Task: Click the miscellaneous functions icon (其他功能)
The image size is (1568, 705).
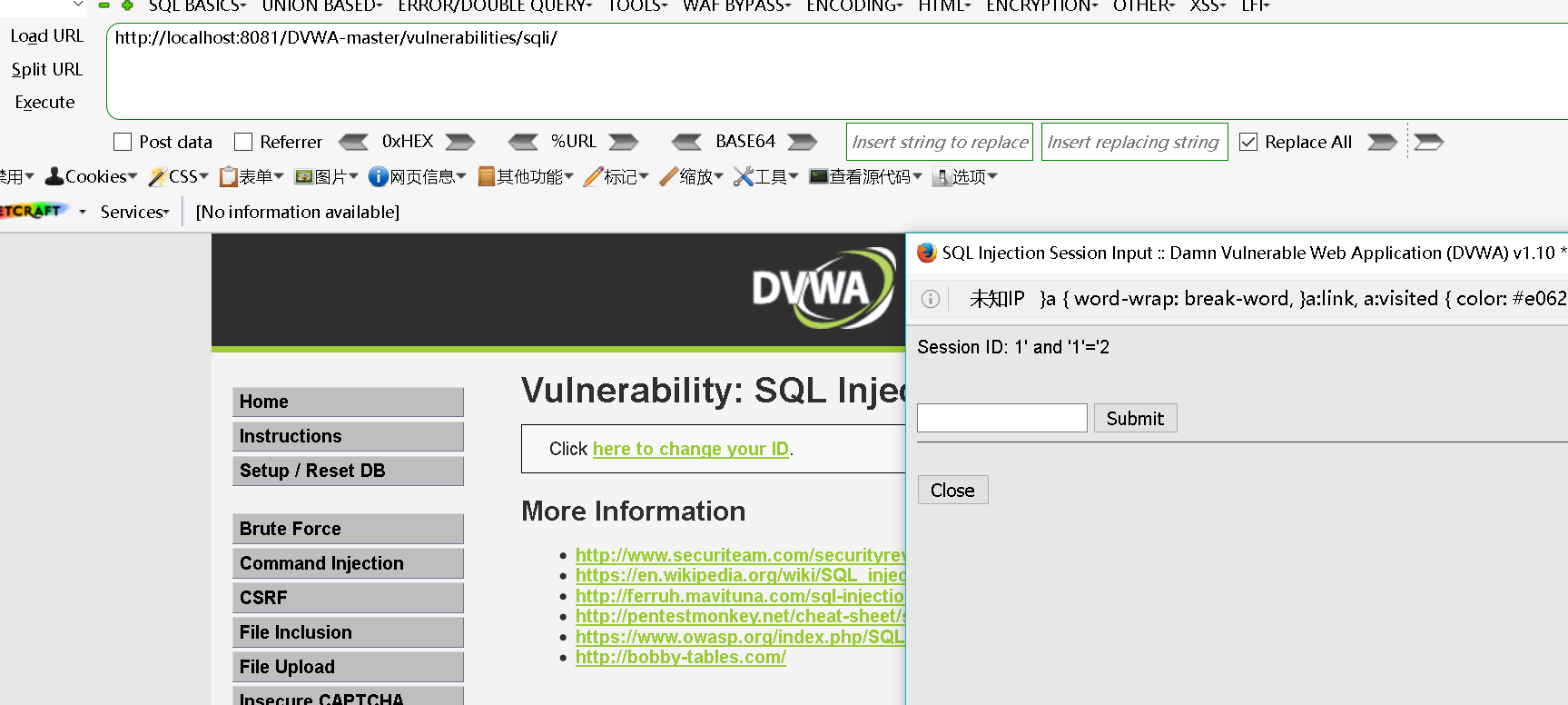Action: [487, 176]
